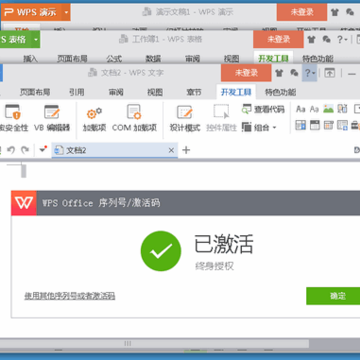Open Macro Security settings in Writer ribbon
The width and height of the screenshot is (360, 360).
pos(13,118)
